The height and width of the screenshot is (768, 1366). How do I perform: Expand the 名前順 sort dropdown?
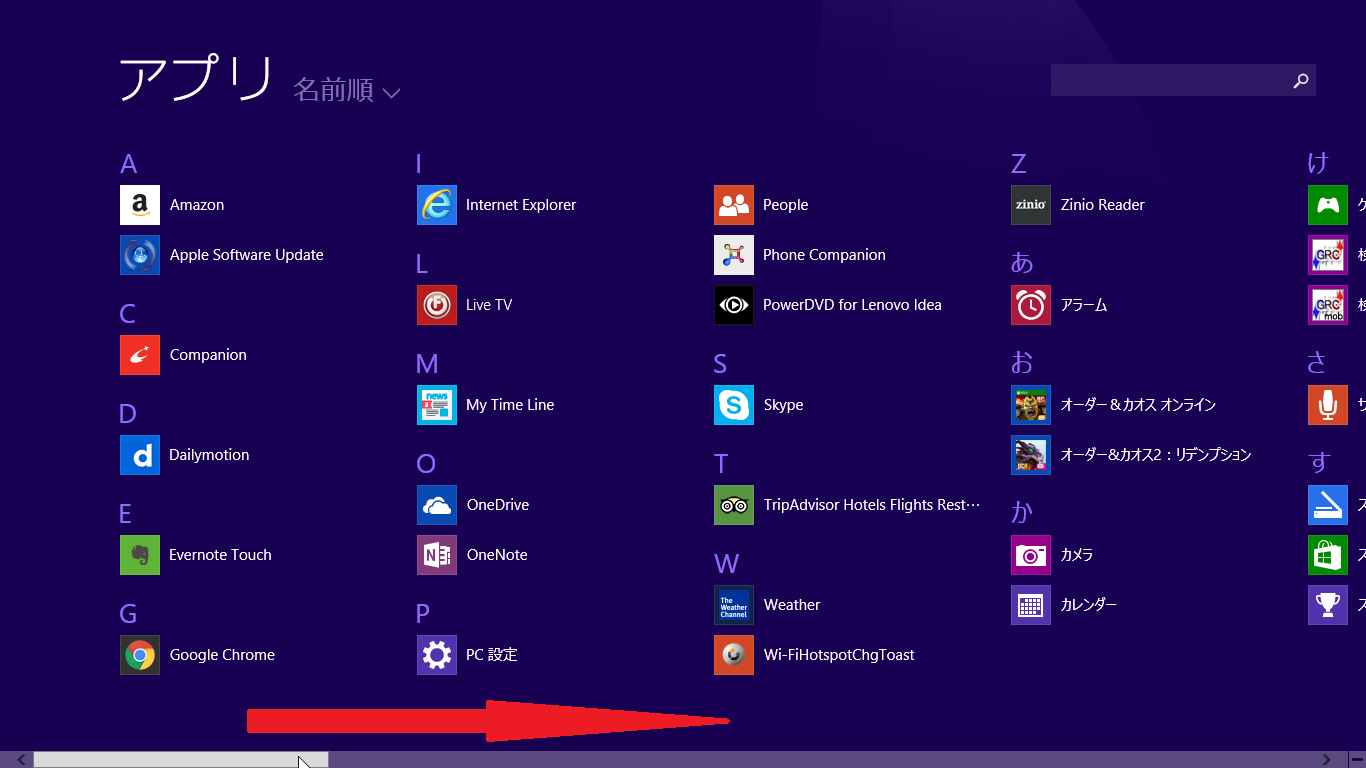pos(347,90)
